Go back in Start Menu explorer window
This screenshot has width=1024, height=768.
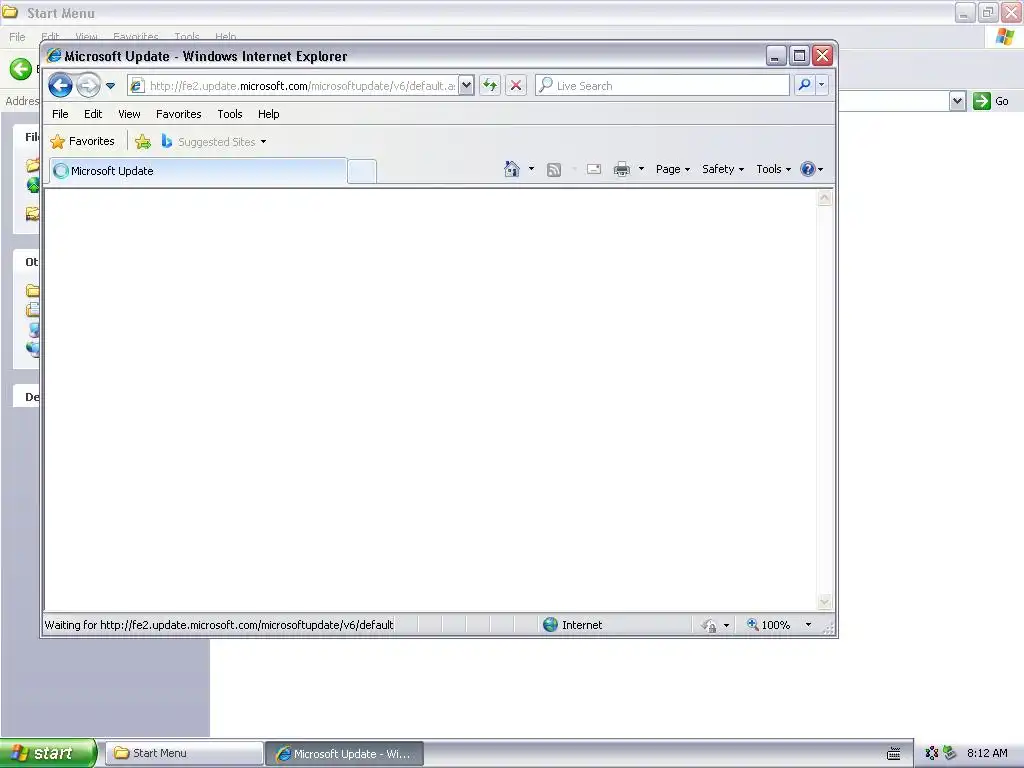coord(21,69)
